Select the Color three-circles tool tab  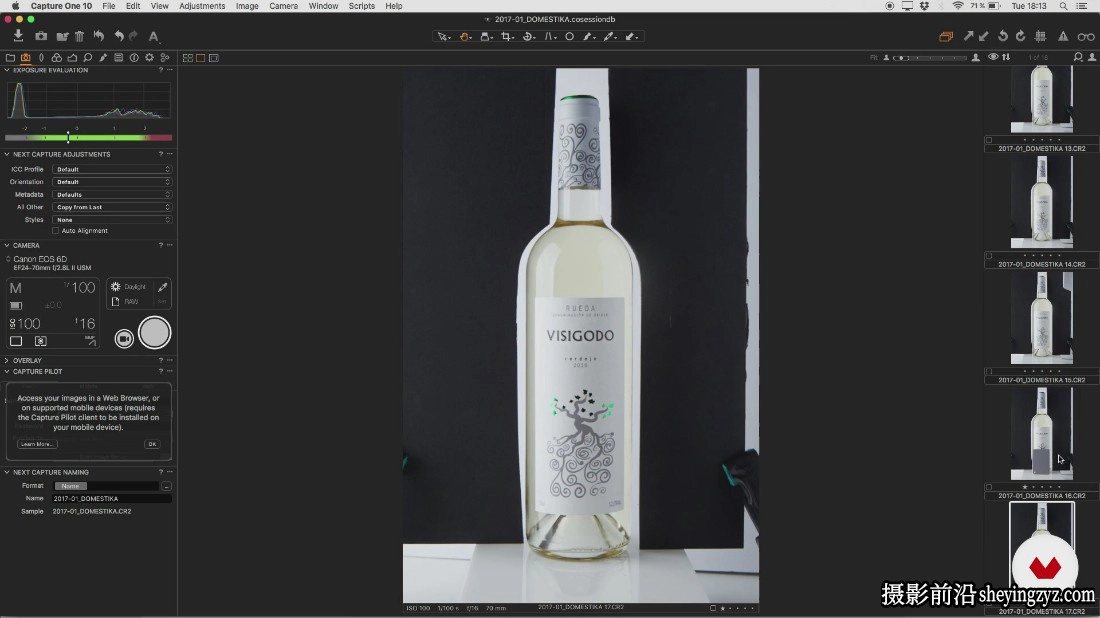coord(57,58)
